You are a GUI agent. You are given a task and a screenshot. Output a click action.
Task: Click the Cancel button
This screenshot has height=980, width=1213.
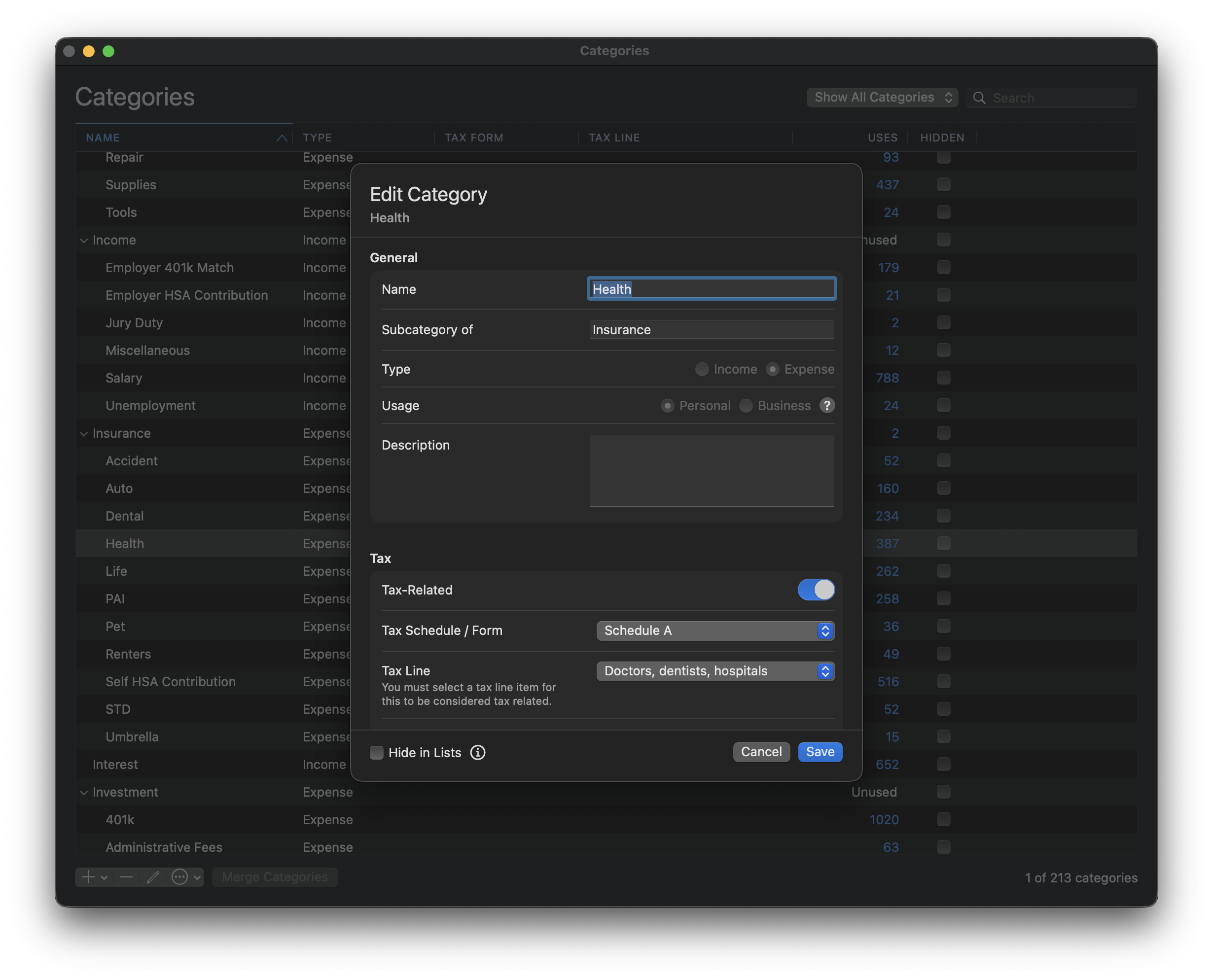coord(761,752)
